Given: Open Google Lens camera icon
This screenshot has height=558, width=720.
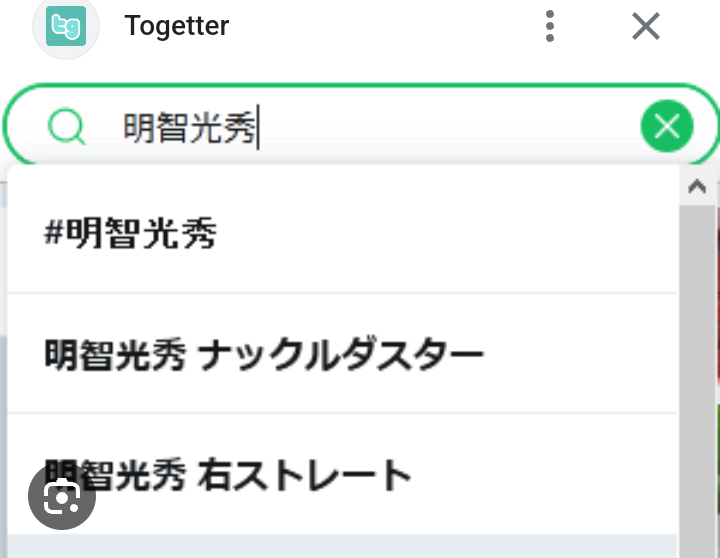Looking at the screenshot, I should coord(62,496).
